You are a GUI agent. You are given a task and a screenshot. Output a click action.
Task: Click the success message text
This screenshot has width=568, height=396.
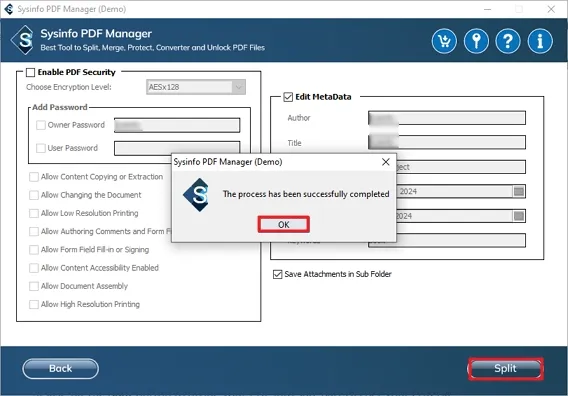click(x=306, y=194)
